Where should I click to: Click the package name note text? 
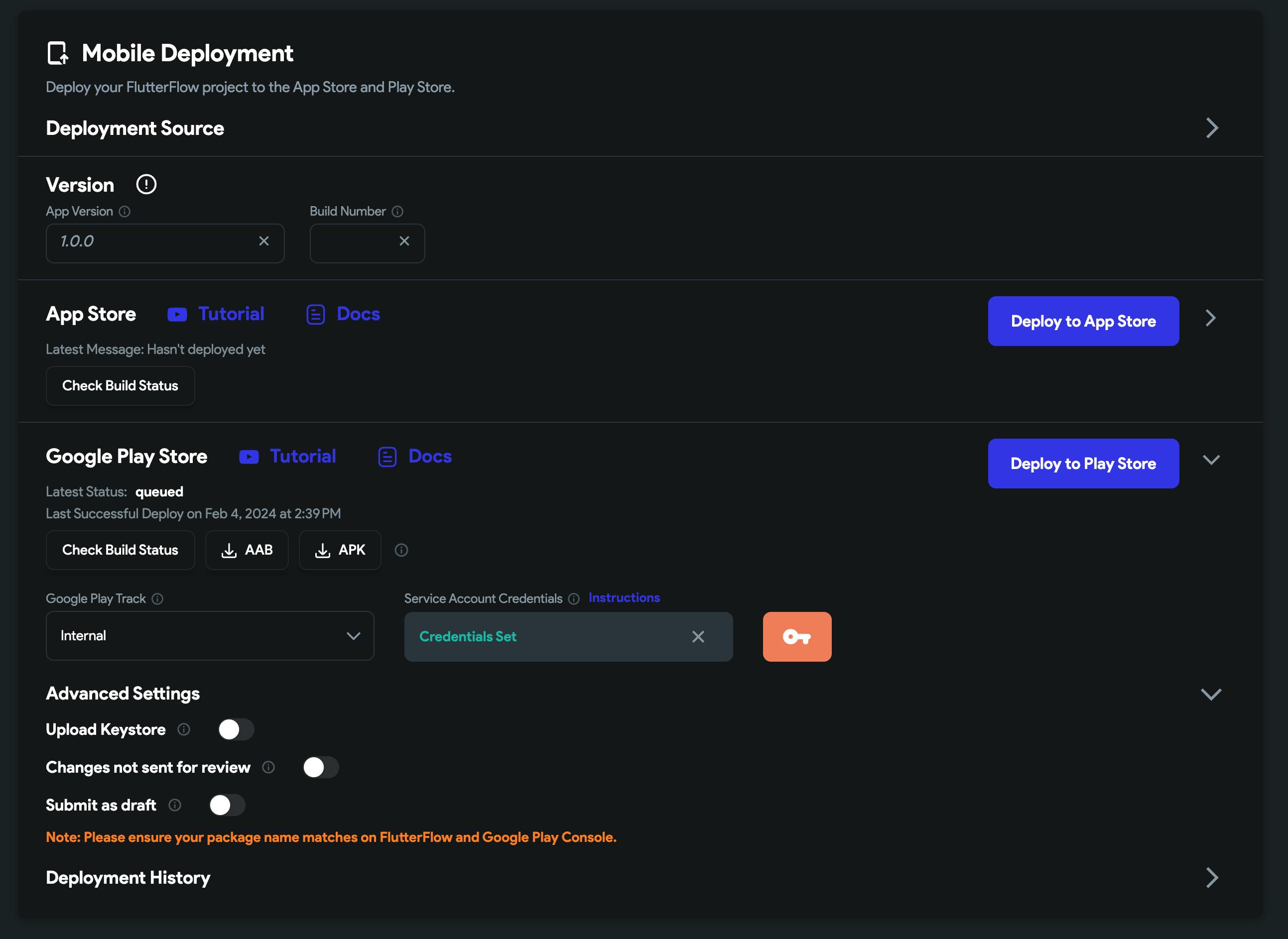point(331,837)
